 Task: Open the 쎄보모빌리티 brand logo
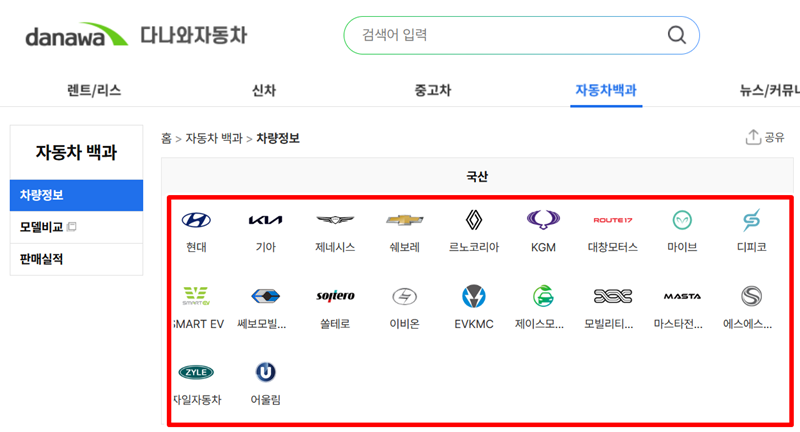point(265,296)
